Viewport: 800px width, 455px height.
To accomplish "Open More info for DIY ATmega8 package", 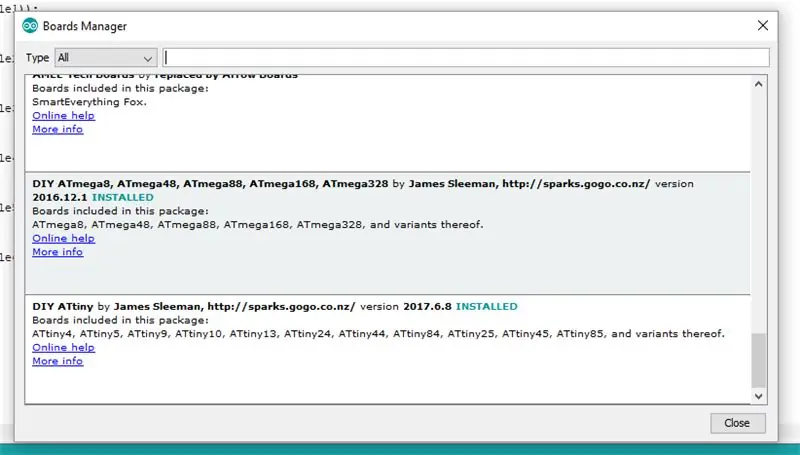I will pyautogui.click(x=58, y=252).
